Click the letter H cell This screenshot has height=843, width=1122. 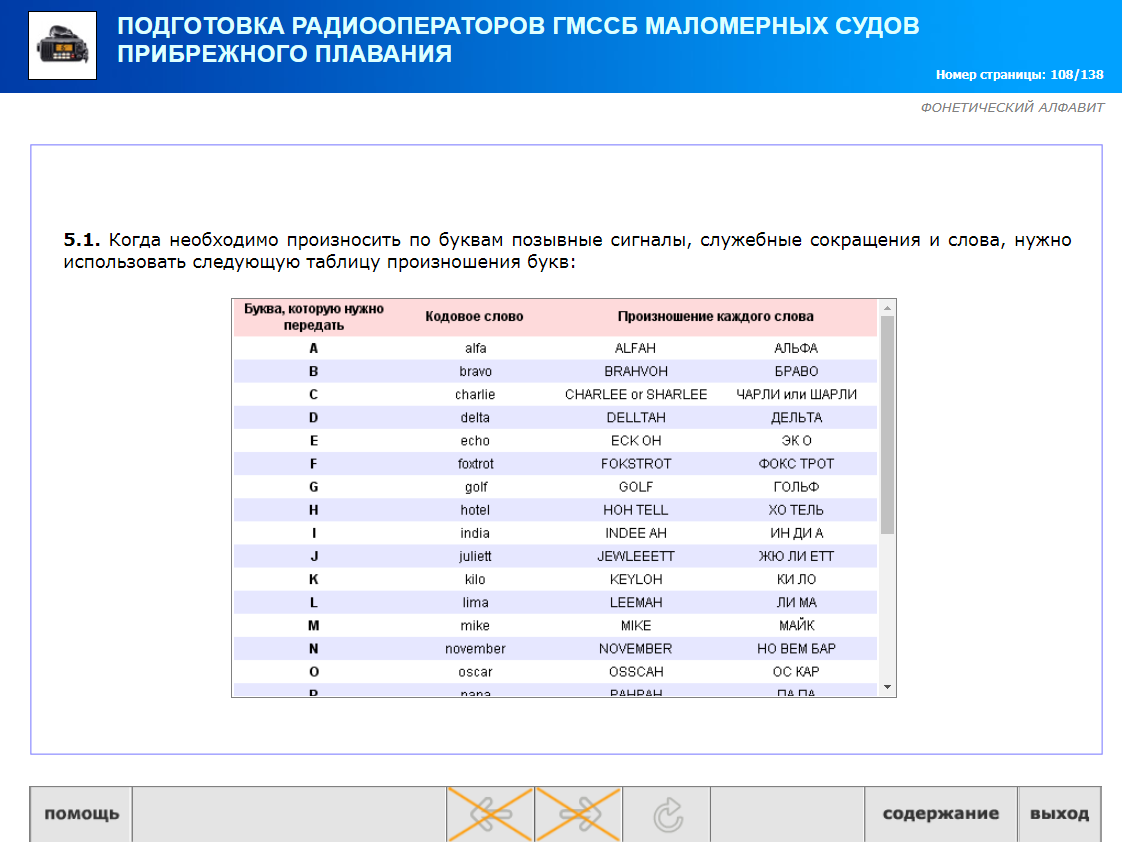pos(313,510)
